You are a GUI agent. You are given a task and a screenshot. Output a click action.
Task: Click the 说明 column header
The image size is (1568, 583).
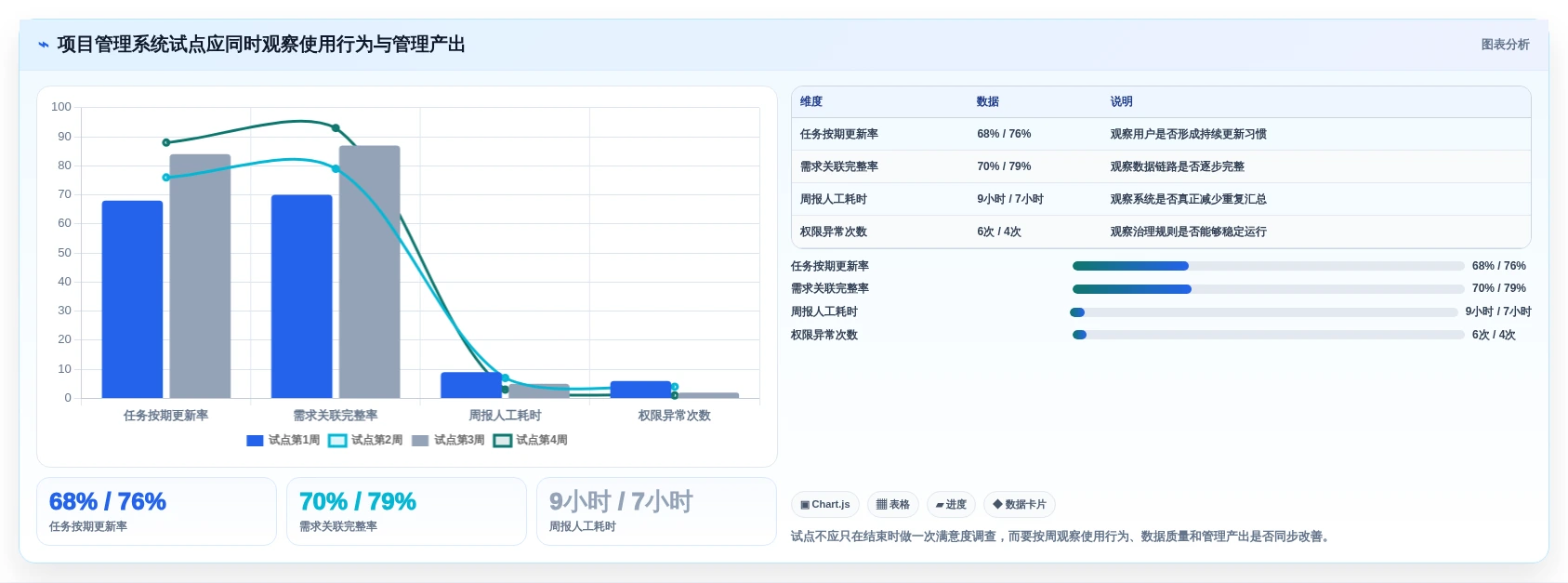coord(1122,102)
